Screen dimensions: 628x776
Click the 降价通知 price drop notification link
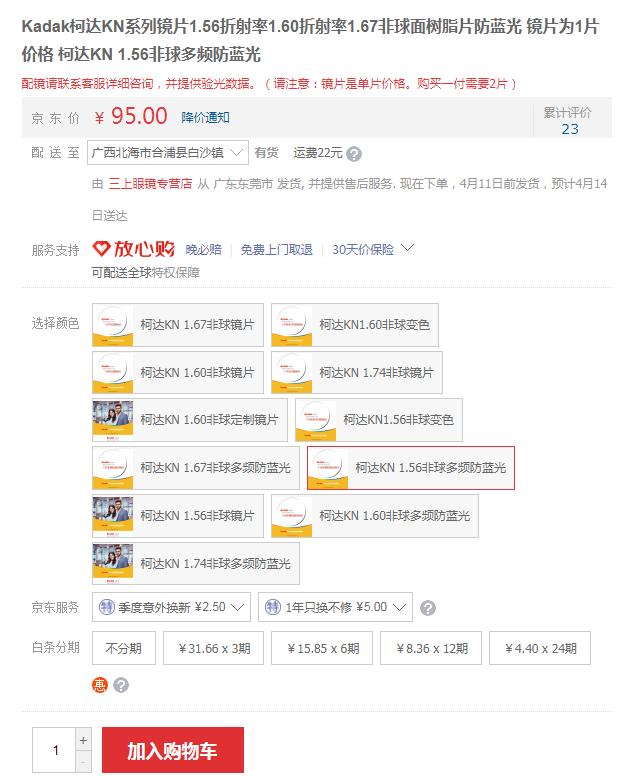click(x=205, y=118)
